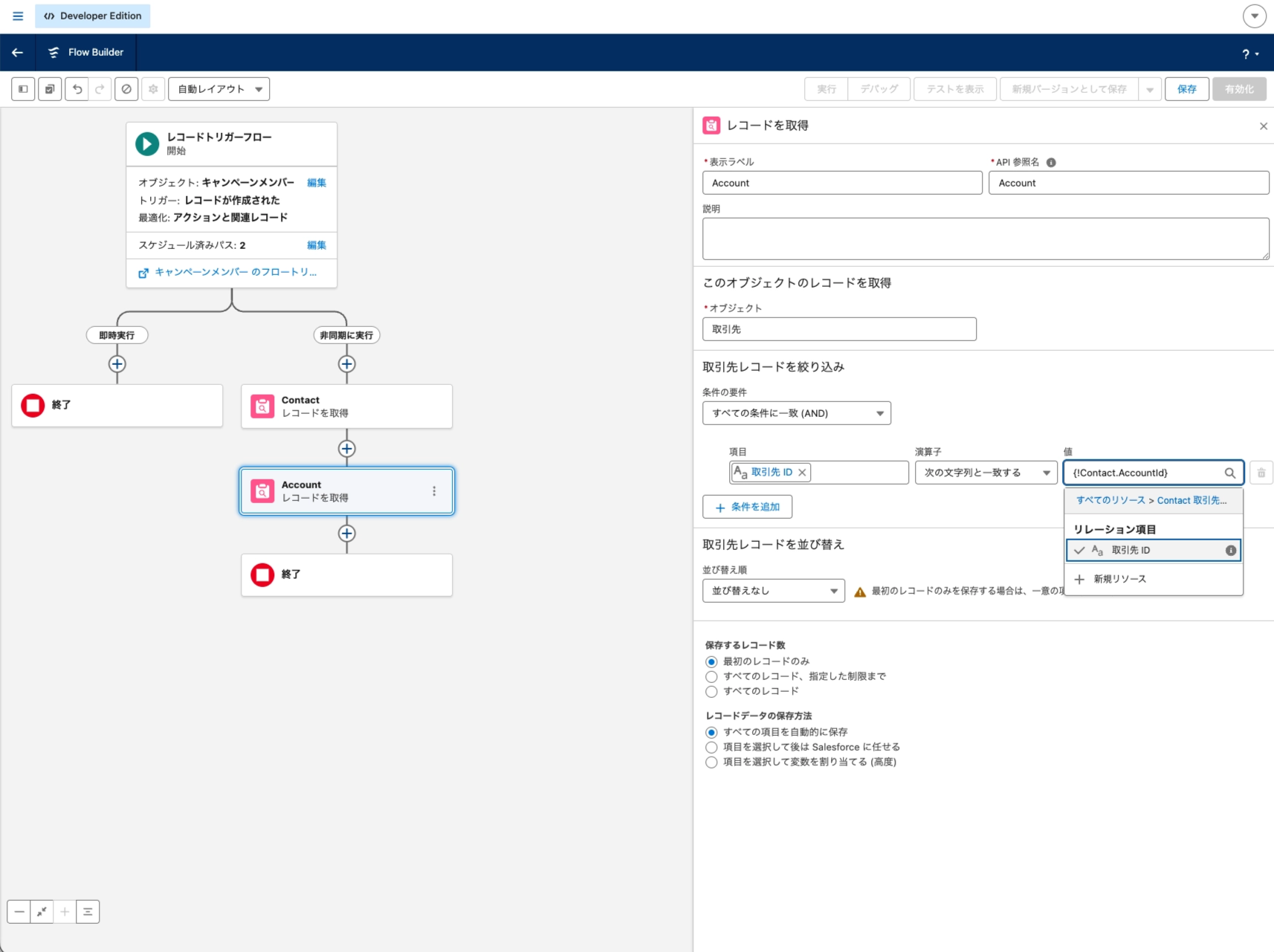The image size is (1274, 952).
Task: Click the 説明 description text area
Action: click(x=986, y=239)
